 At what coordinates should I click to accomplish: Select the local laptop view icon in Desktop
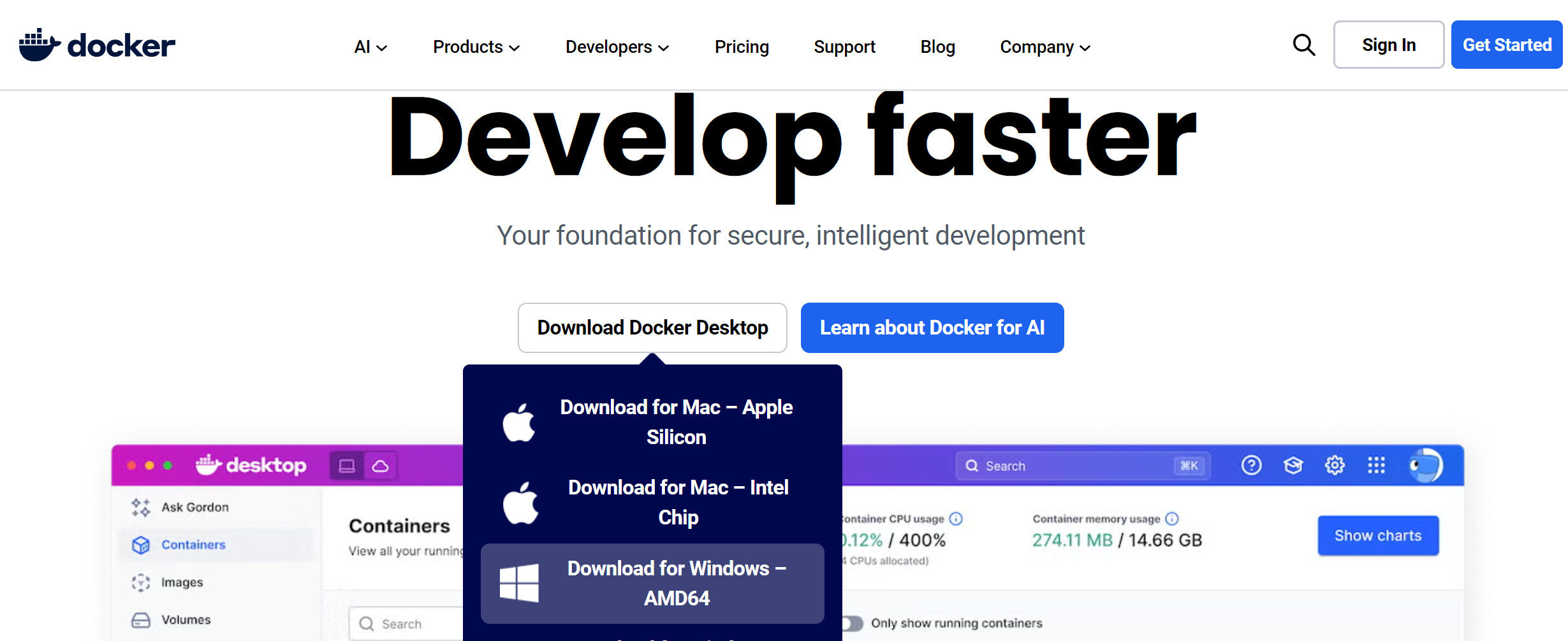tap(347, 466)
